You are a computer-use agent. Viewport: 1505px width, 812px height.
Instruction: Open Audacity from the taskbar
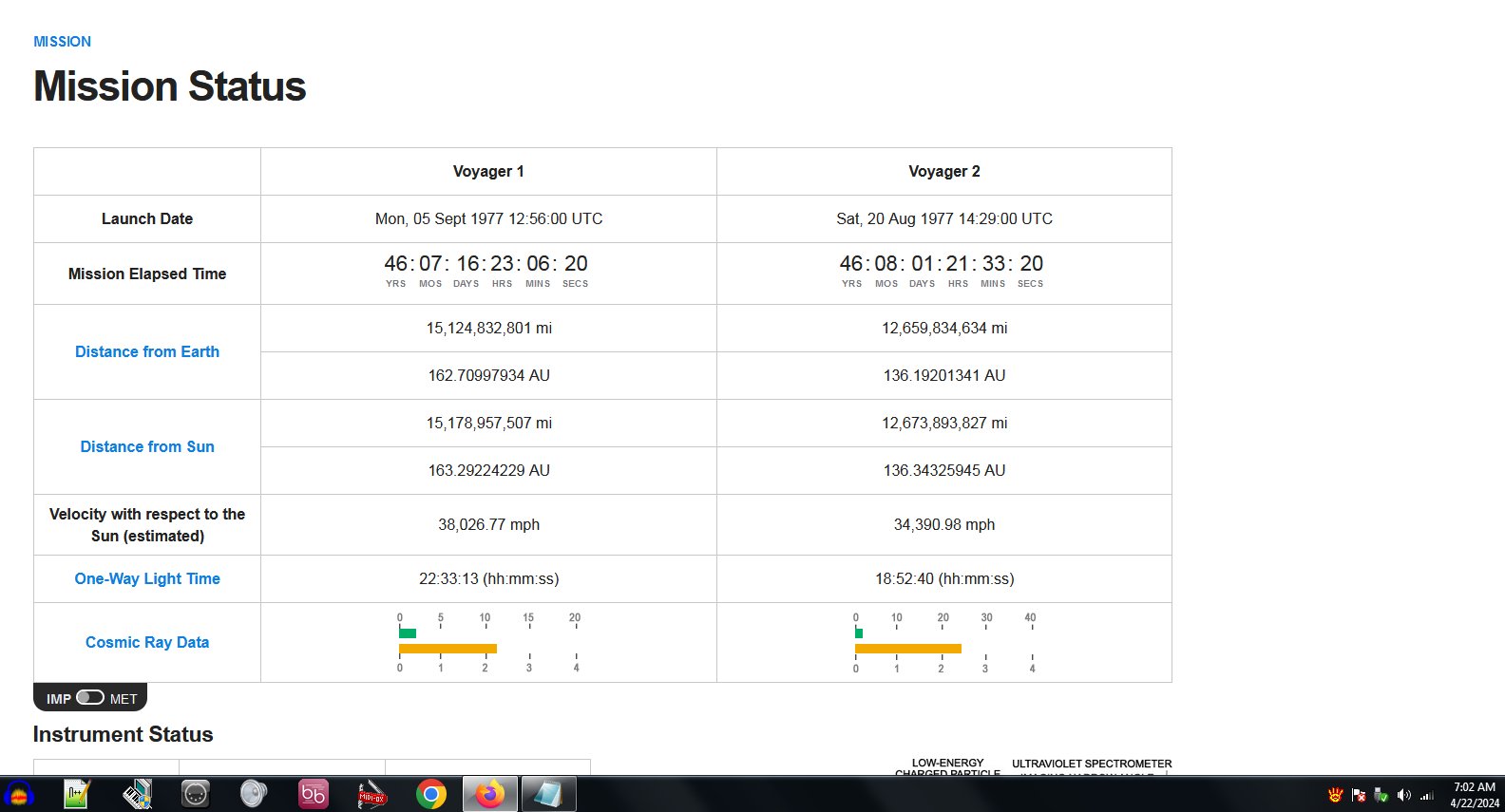(x=19, y=793)
